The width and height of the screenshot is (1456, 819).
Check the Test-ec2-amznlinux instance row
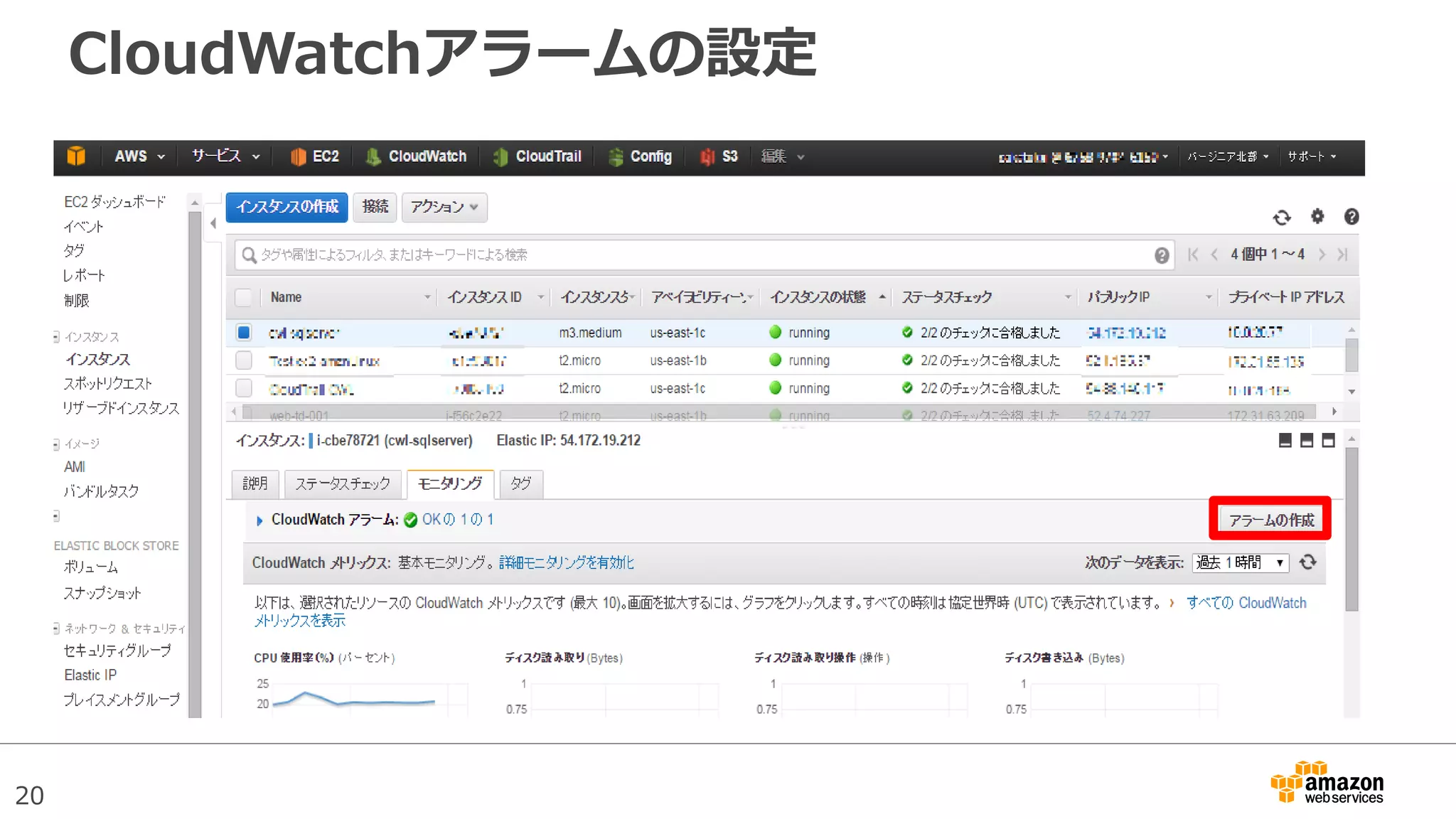pos(244,360)
